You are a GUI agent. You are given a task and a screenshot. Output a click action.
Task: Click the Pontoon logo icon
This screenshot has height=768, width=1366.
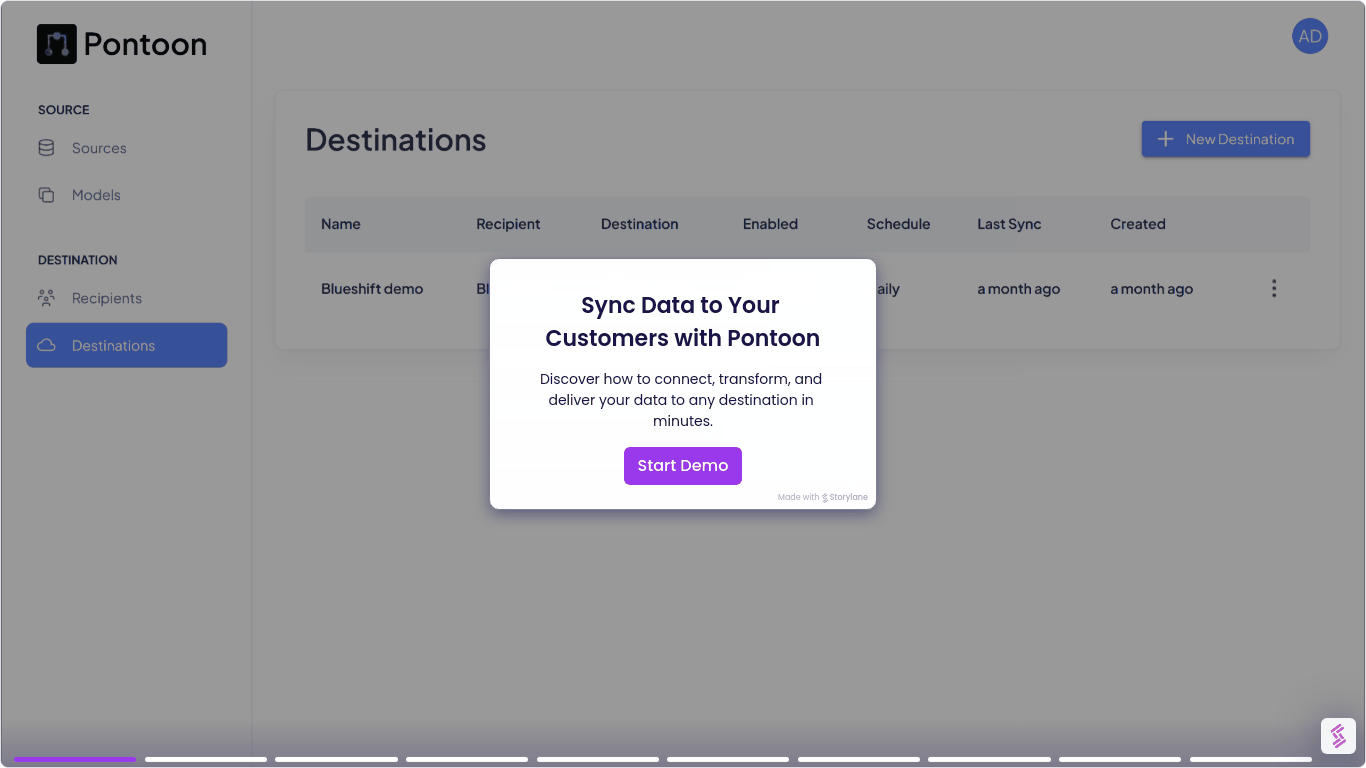coord(57,44)
